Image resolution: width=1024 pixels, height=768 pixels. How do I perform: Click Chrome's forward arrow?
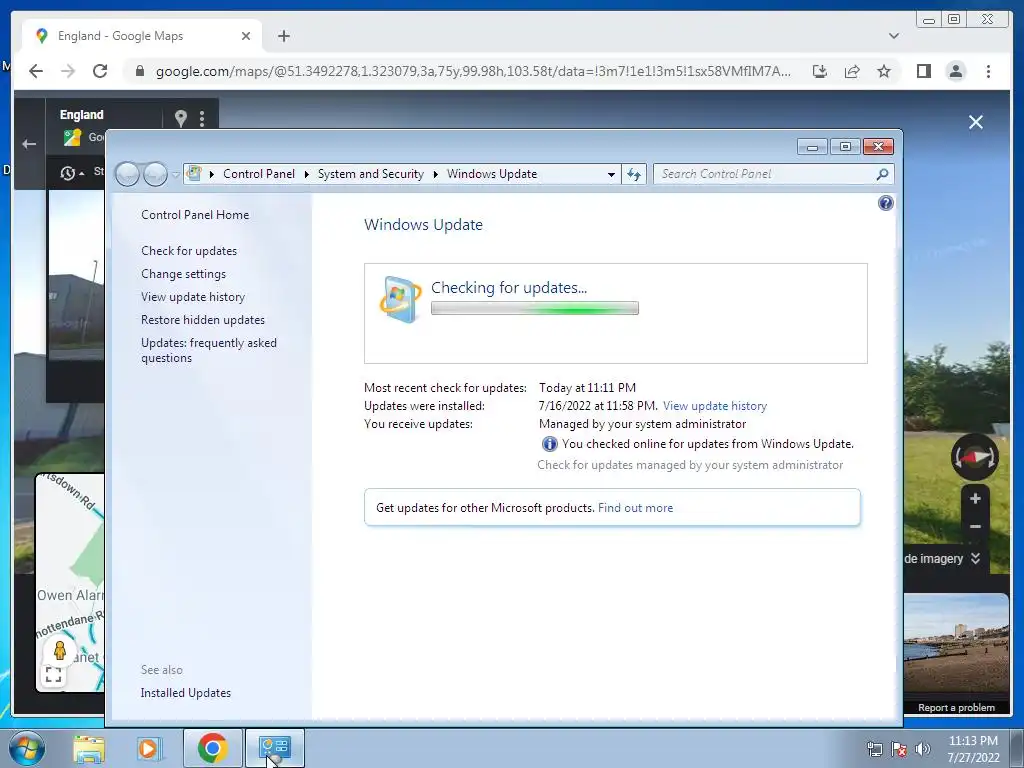click(x=68, y=71)
